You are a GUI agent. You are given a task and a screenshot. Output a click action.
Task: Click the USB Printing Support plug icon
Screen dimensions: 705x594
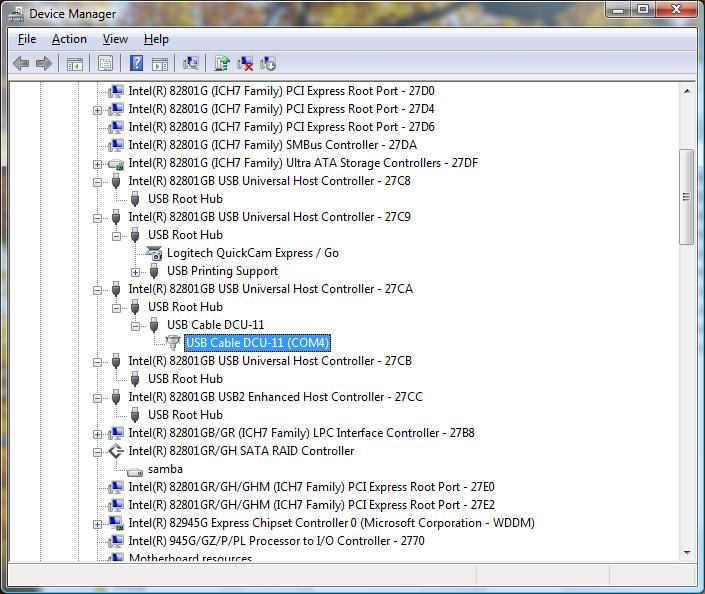154,271
